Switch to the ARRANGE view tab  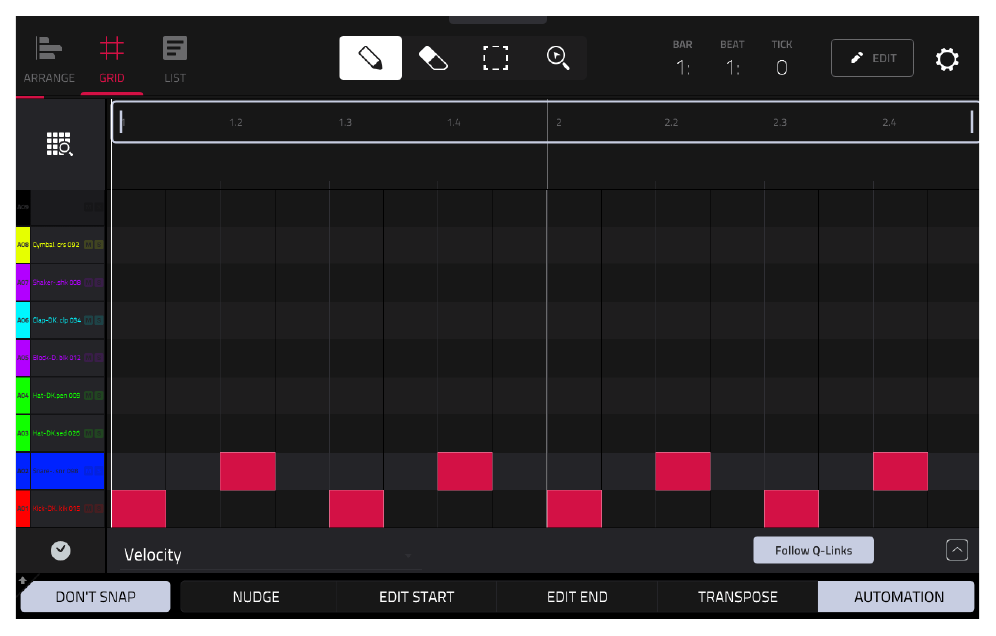(49, 60)
